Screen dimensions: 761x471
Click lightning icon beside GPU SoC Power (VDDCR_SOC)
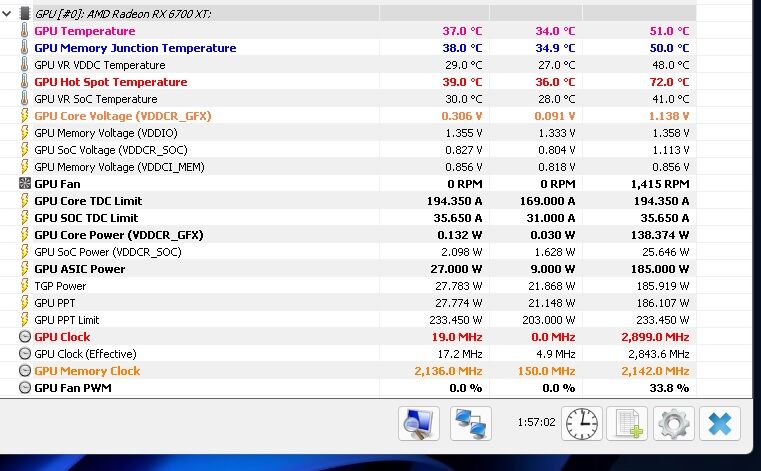click(24, 252)
